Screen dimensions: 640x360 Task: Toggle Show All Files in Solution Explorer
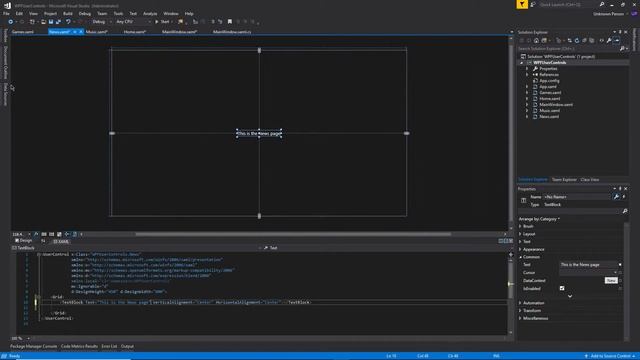click(x=591, y=40)
